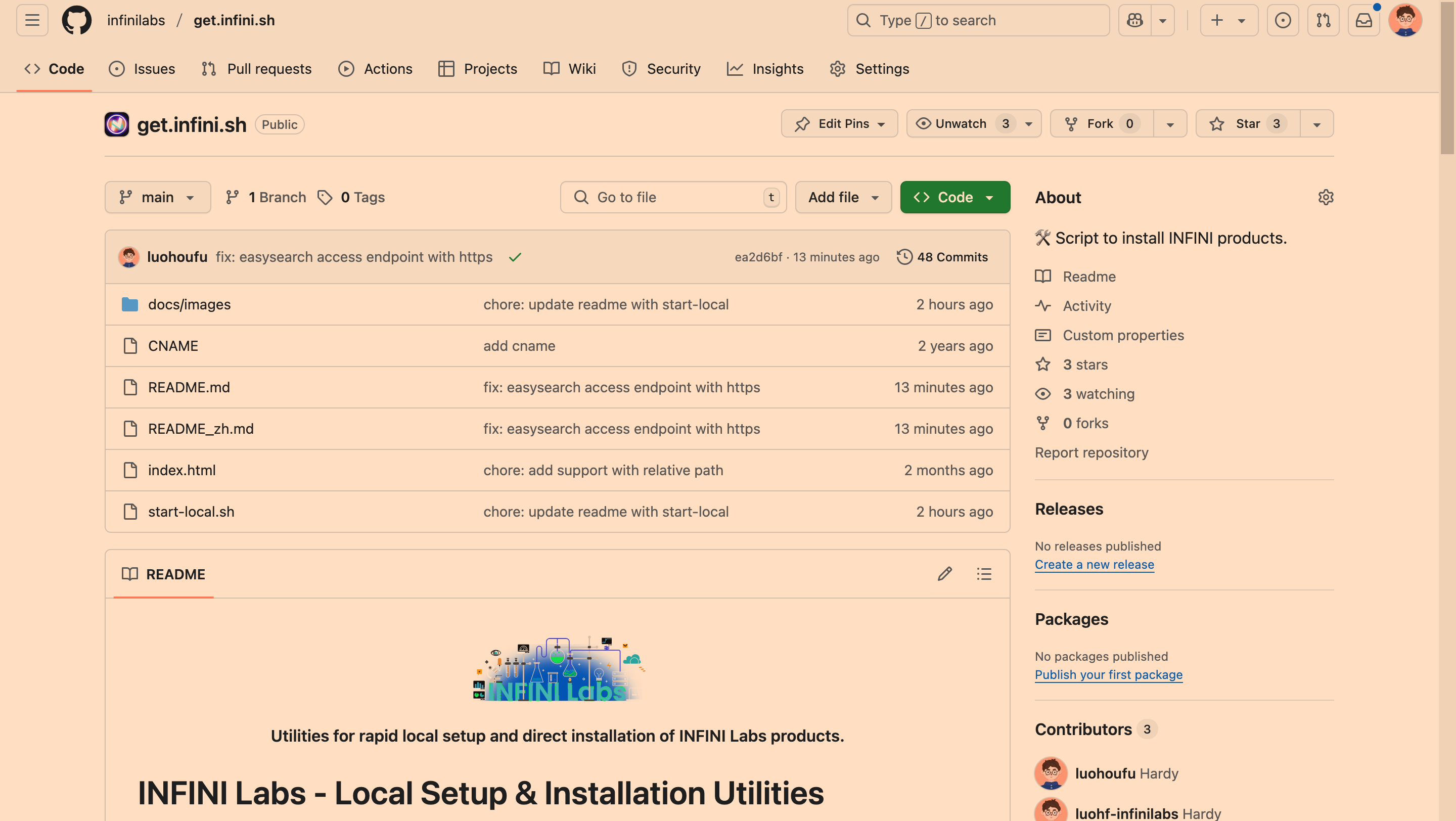Switch to the Insights tab
The image size is (1456, 821).
point(765,69)
